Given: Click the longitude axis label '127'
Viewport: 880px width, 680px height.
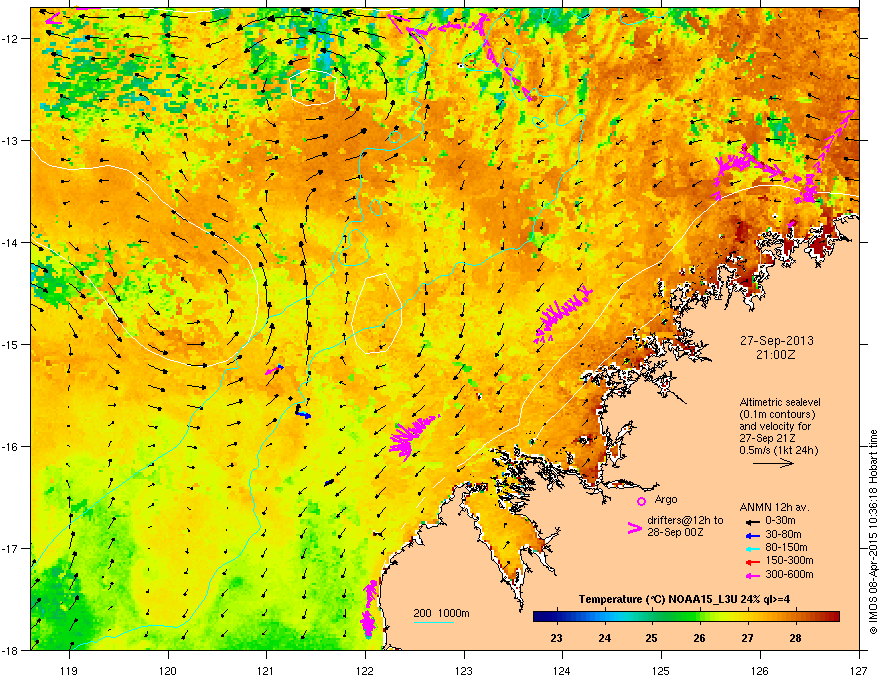Looking at the screenshot, I should 859,670.
